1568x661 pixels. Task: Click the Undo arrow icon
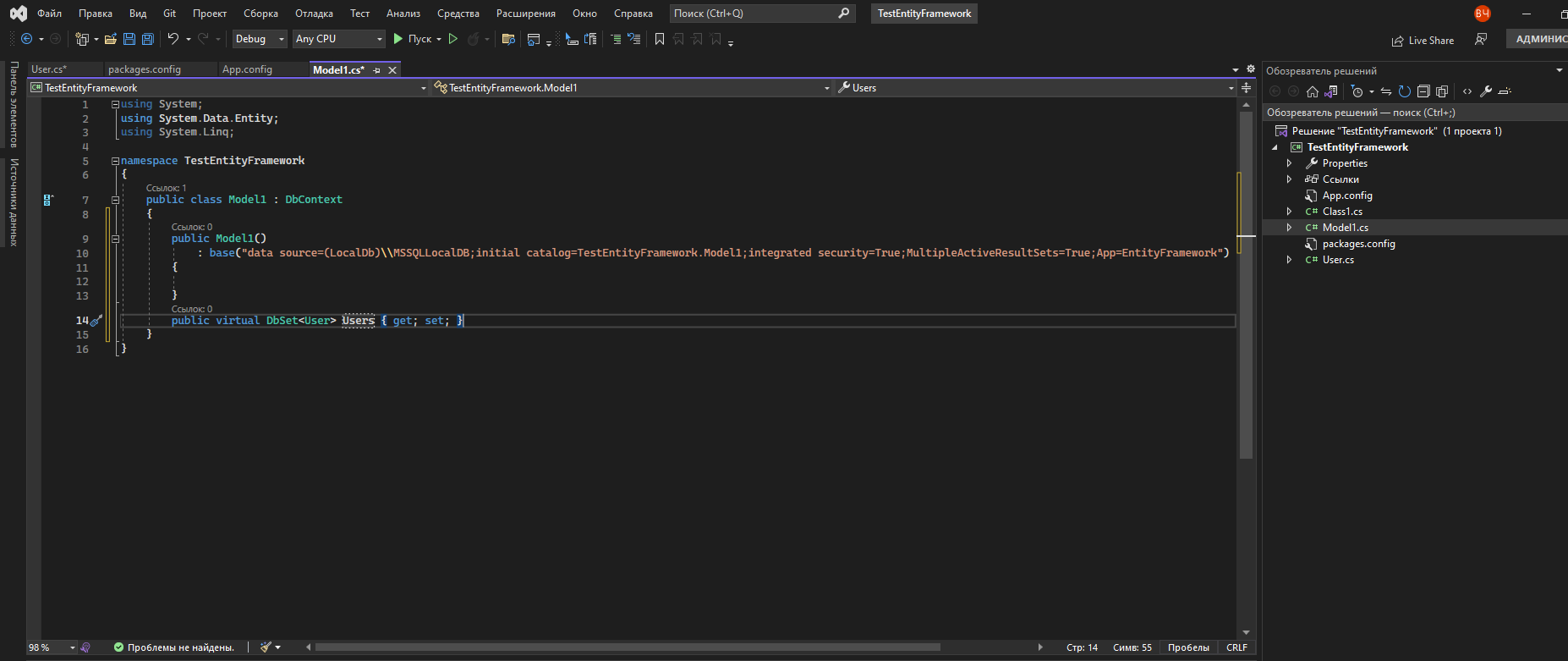[173, 39]
